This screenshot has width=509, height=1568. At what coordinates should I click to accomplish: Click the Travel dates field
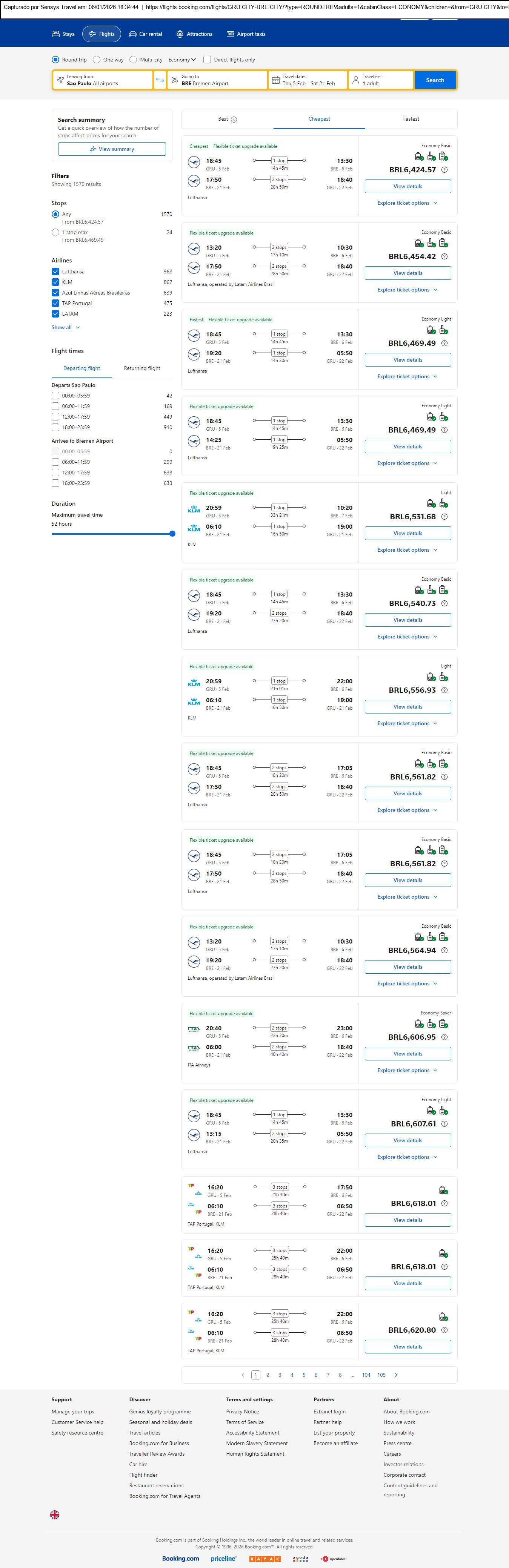(x=308, y=80)
